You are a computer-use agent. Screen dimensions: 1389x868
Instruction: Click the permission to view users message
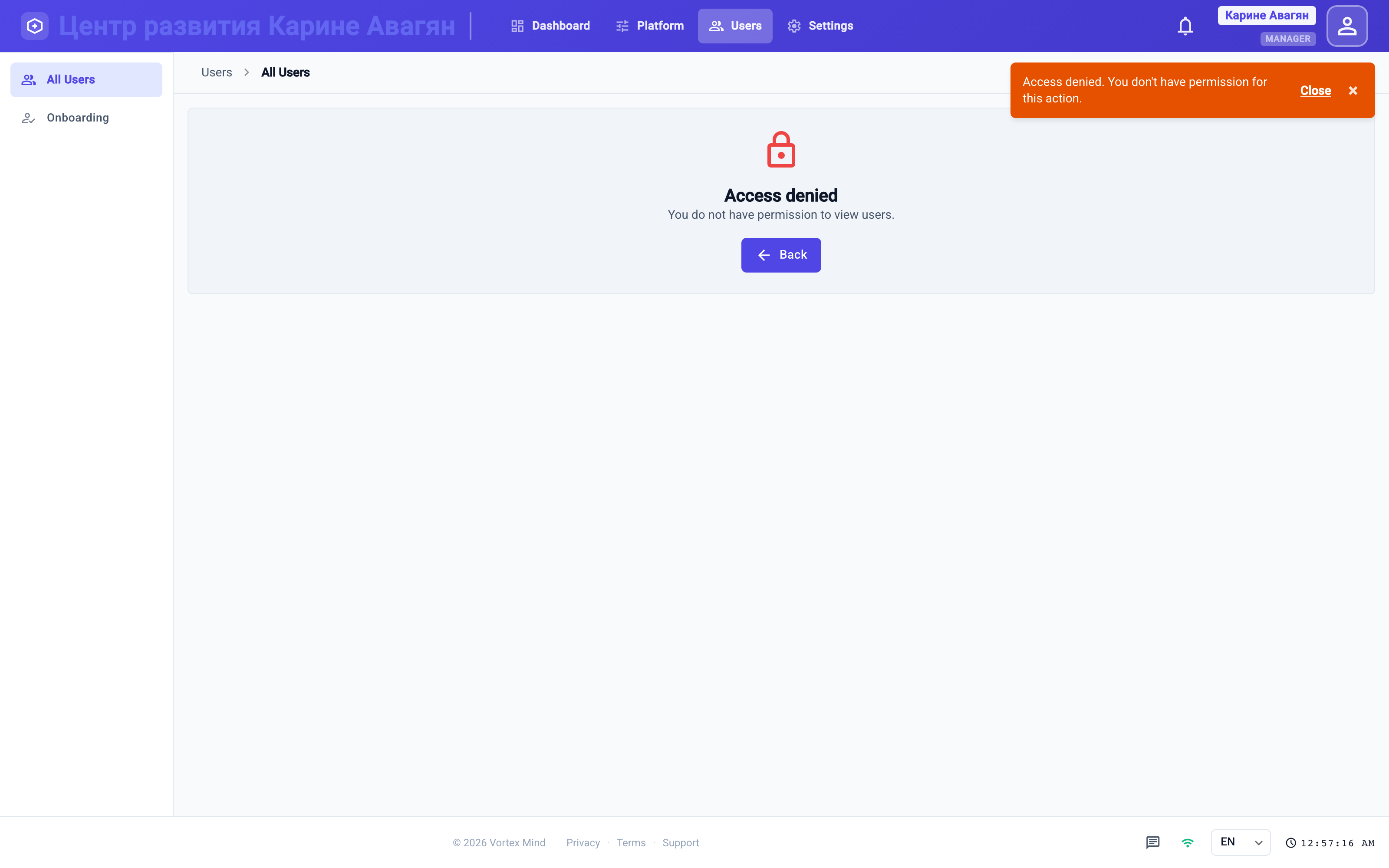780,215
